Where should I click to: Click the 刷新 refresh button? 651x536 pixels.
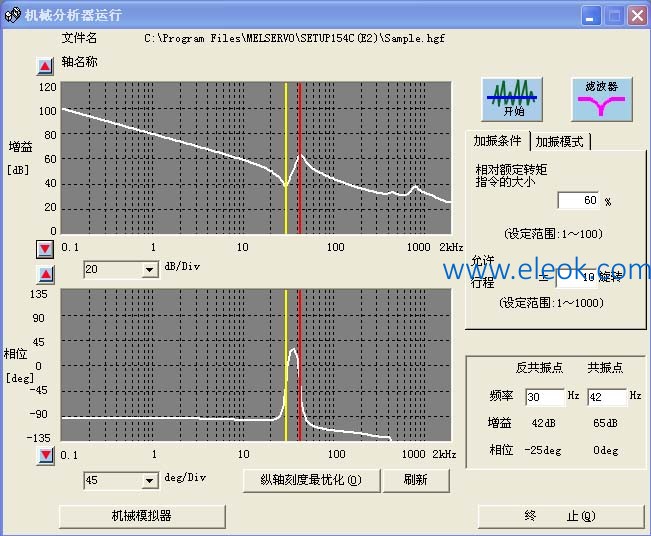[416, 480]
